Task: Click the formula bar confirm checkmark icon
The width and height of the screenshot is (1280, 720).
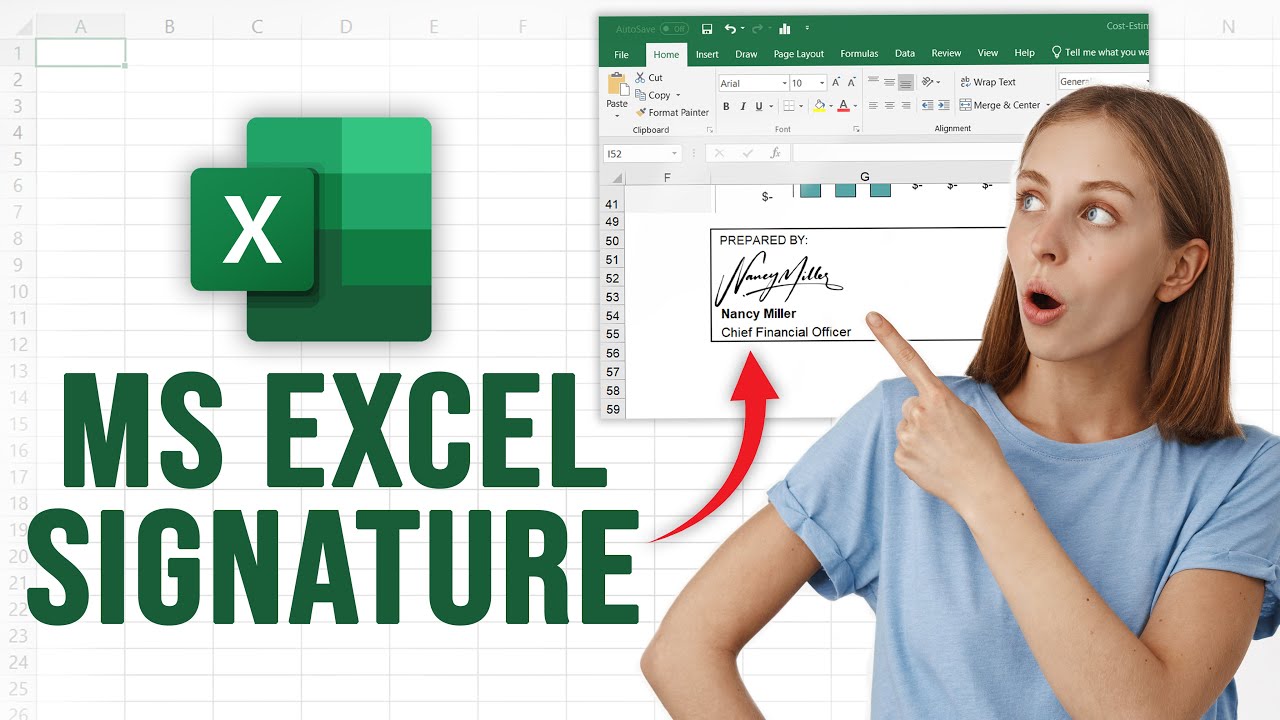Action: point(746,153)
